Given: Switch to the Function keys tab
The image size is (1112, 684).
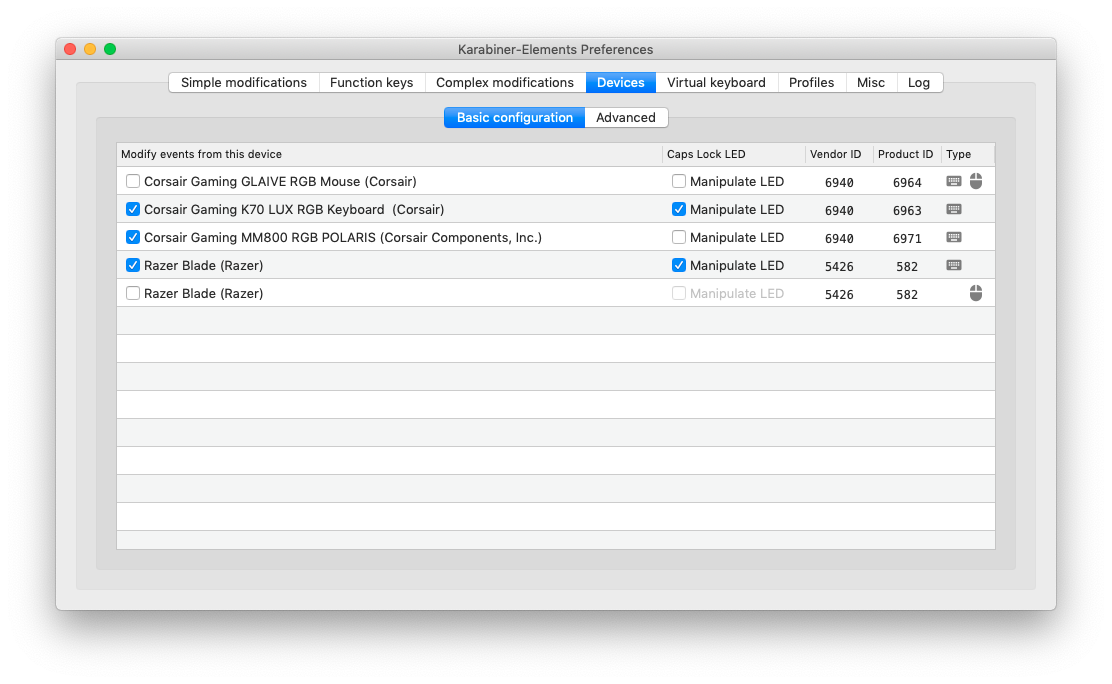Looking at the screenshot, I should pyautogui.click(x=372, y=82).
